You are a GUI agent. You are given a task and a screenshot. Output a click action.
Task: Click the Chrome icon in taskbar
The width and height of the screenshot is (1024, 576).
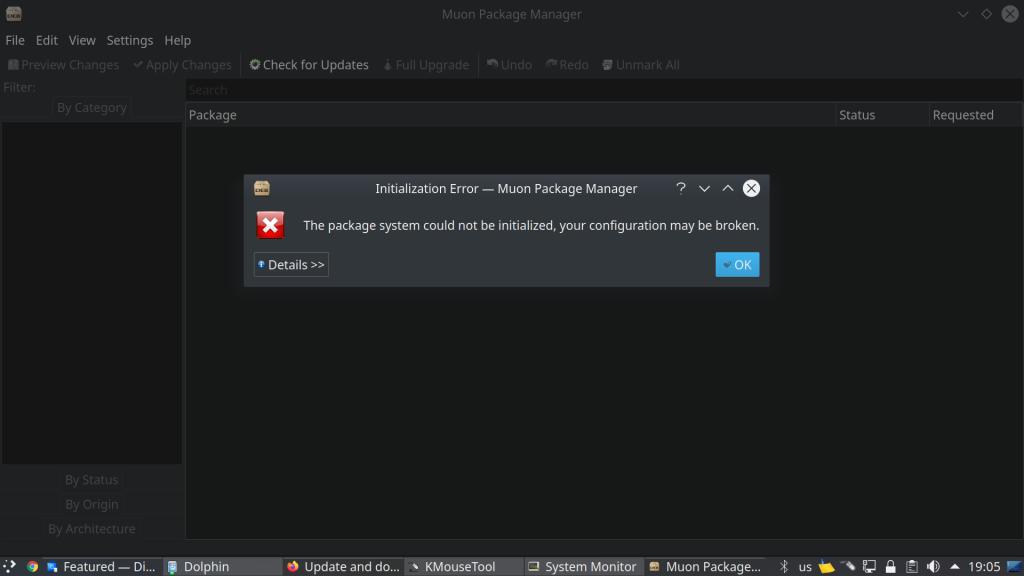point(32,566)
